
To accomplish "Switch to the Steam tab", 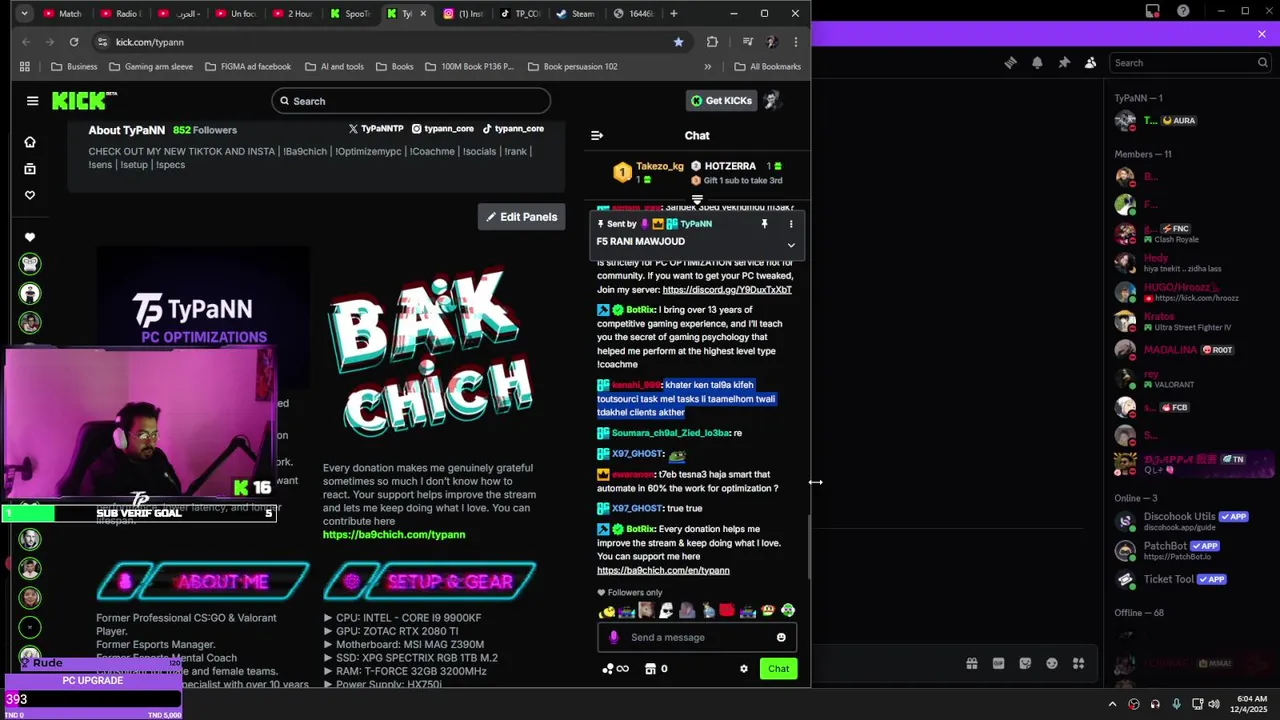I will point(575,14).
